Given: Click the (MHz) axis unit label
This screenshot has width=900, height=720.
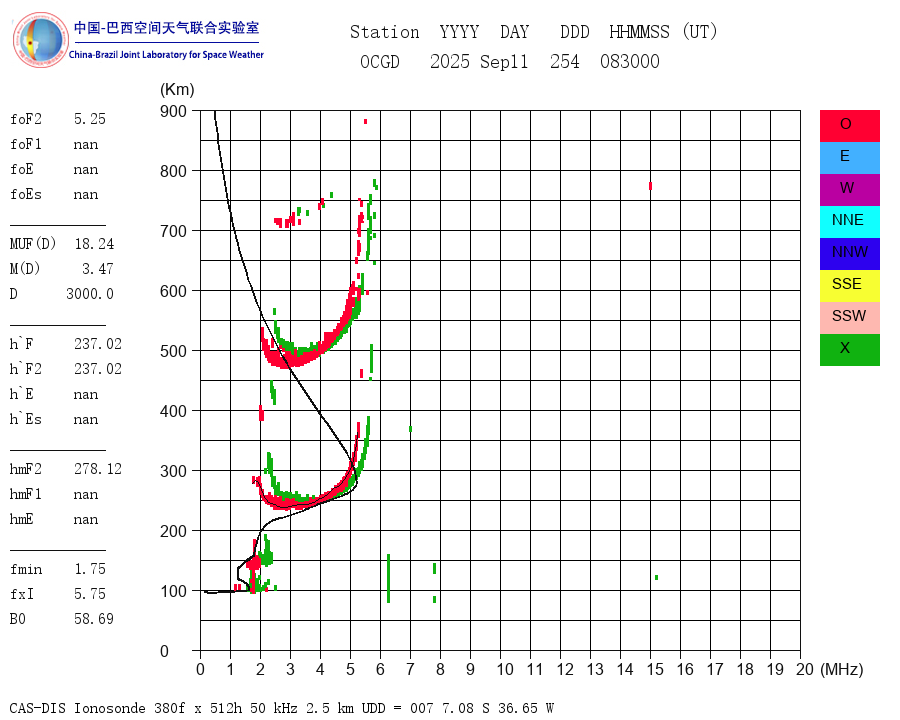Looking at the screenshot, I should click(842, 669).
